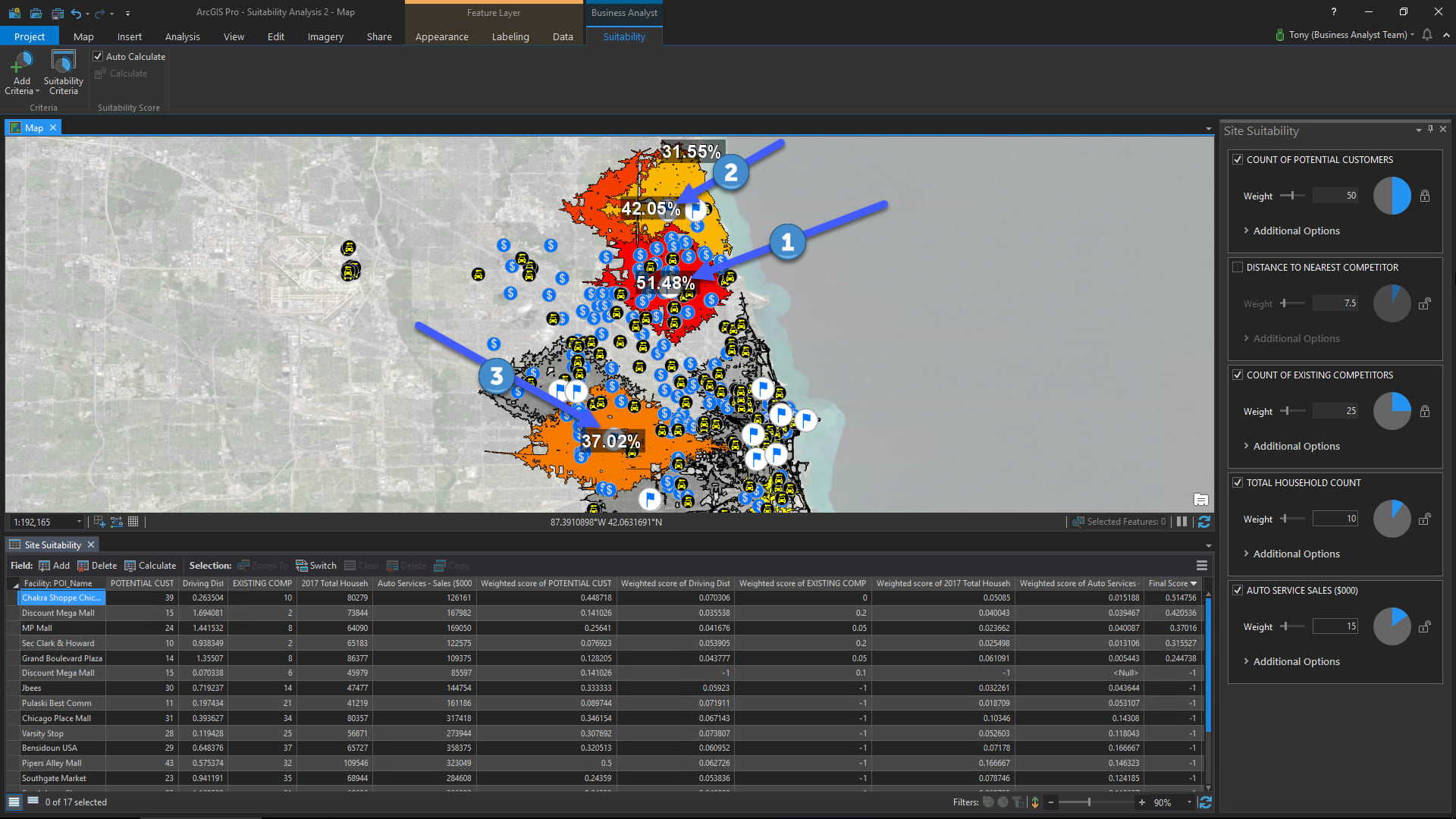
Task: Click the Save project icon in title bar
Action: tap(57, 13)
